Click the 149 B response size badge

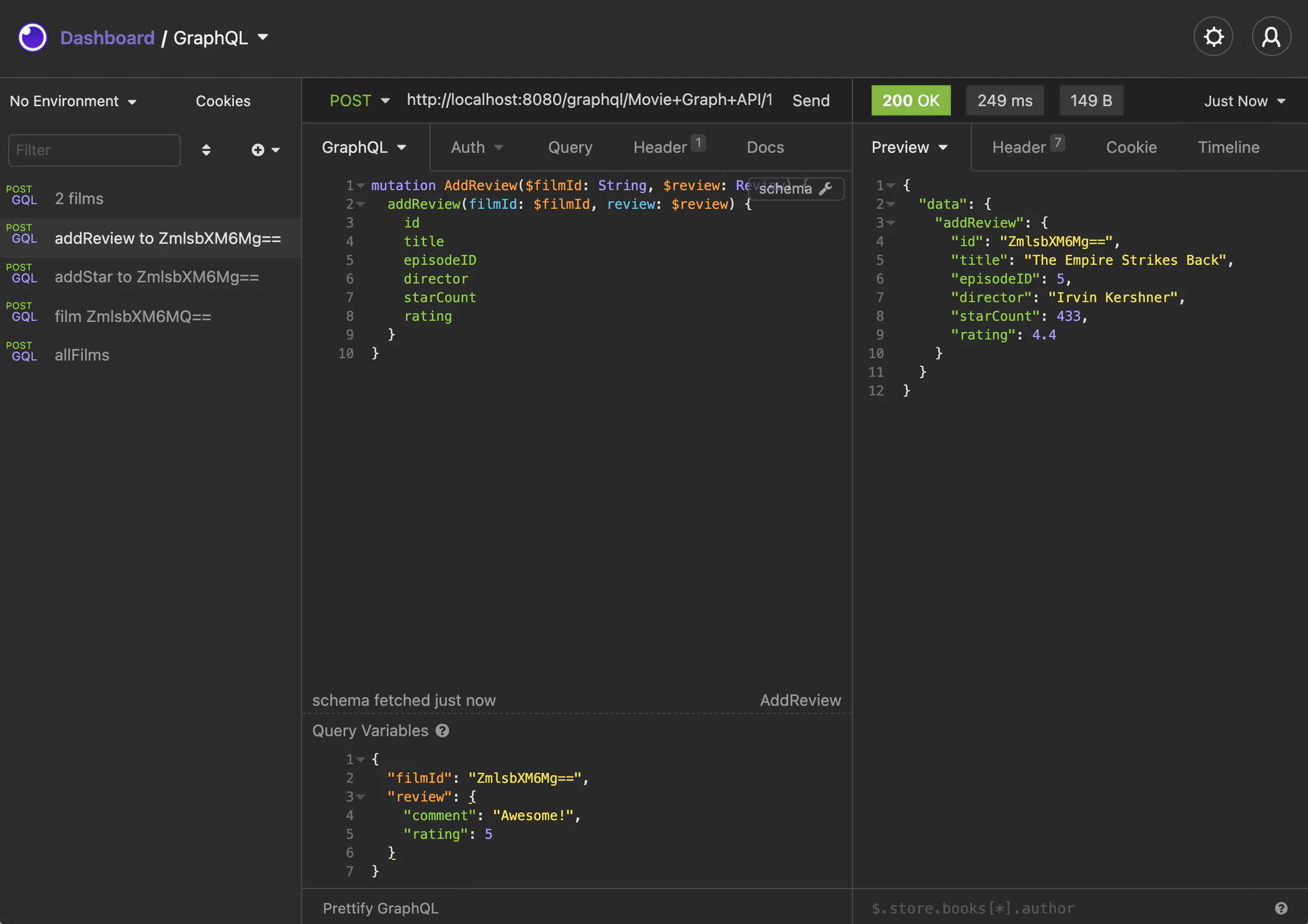coord(1091,100)
